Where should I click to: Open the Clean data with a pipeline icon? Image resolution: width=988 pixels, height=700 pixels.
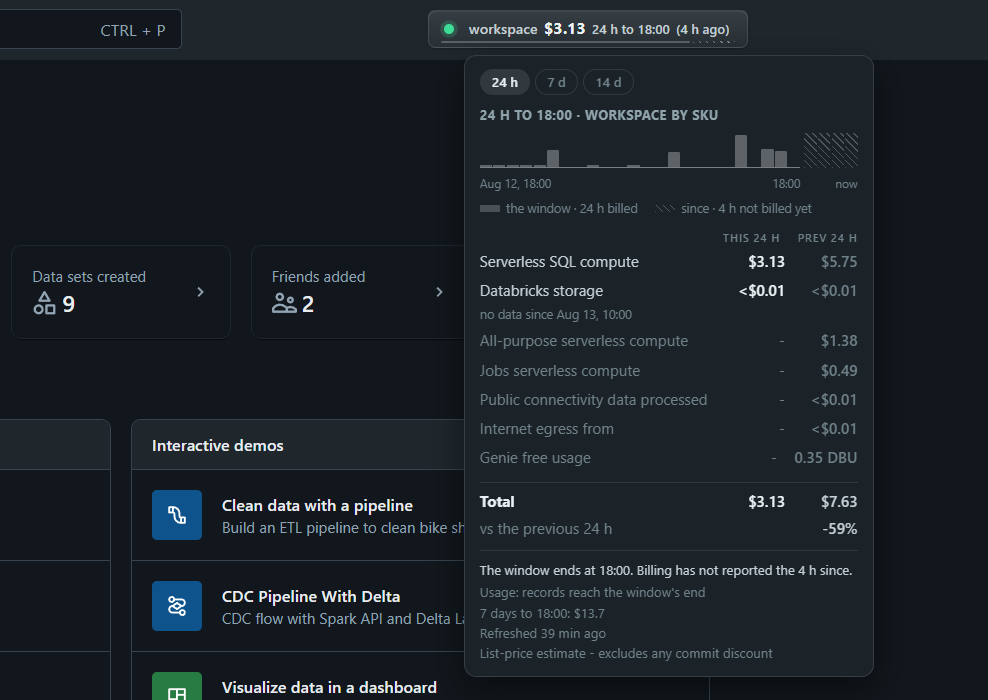[177, 515]
